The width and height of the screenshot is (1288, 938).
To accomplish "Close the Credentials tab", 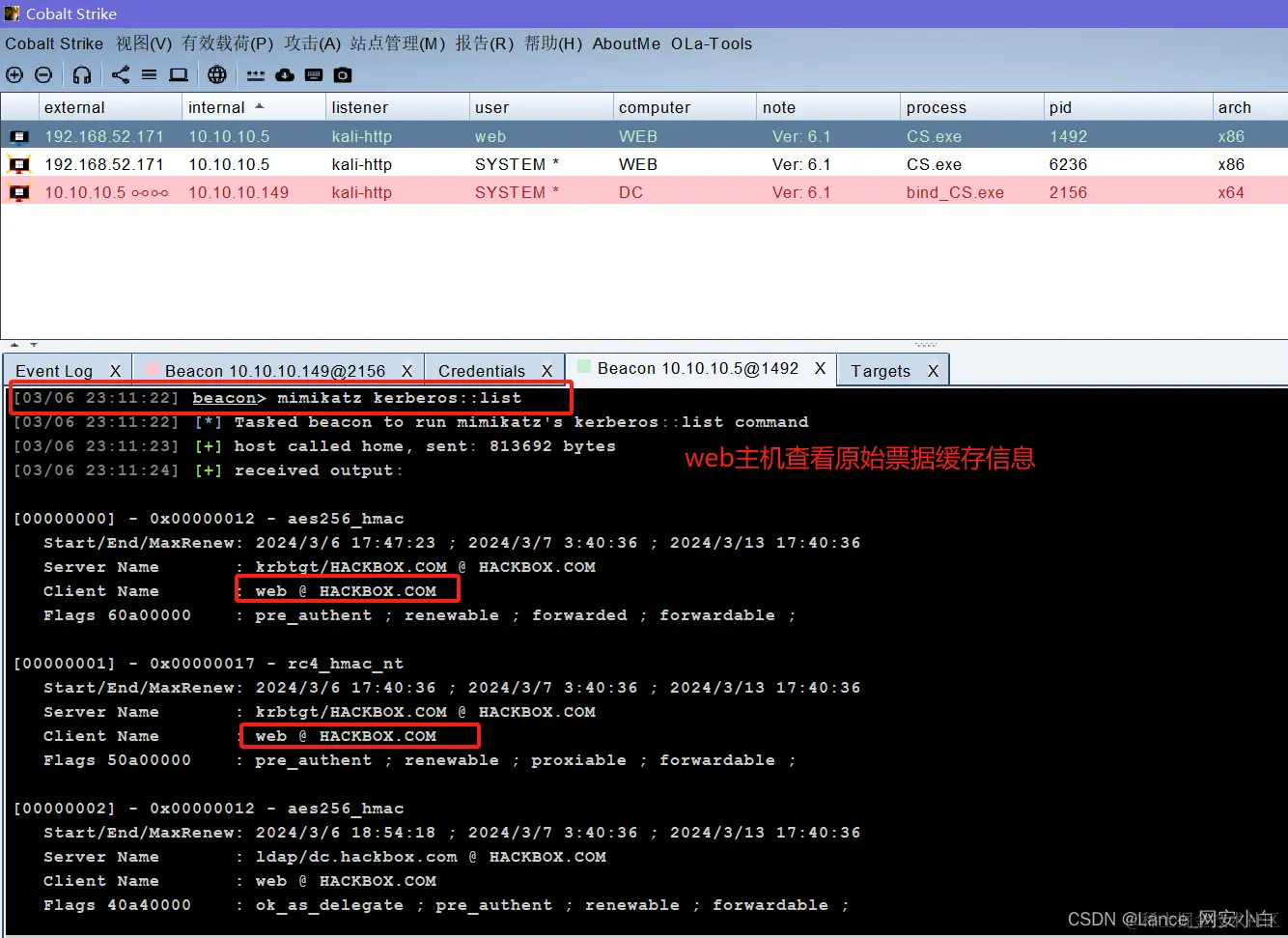I will 546,371.
